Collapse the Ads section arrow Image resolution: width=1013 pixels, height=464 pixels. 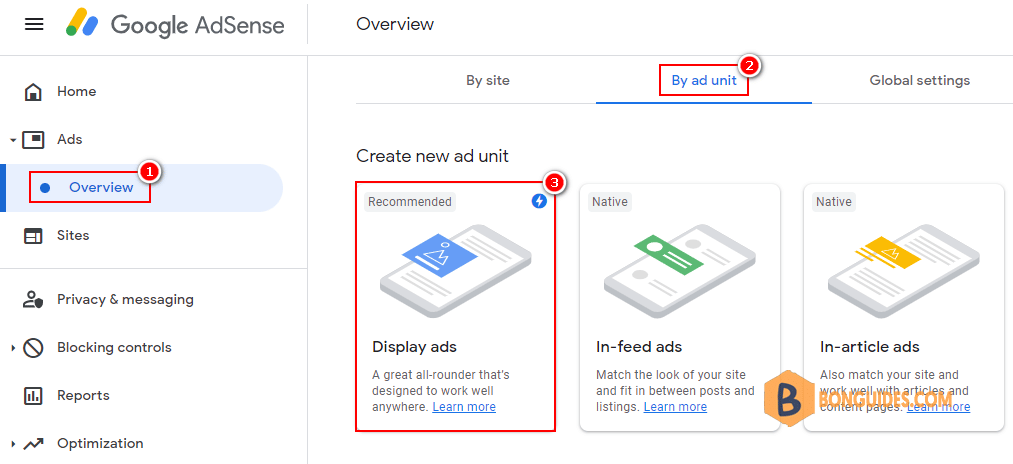pos(13,140)
